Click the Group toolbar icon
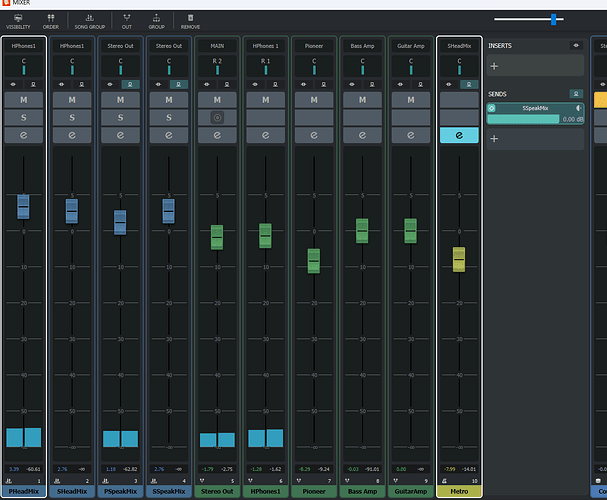Viewport: 607px width, 500px height. click(156, 22)
